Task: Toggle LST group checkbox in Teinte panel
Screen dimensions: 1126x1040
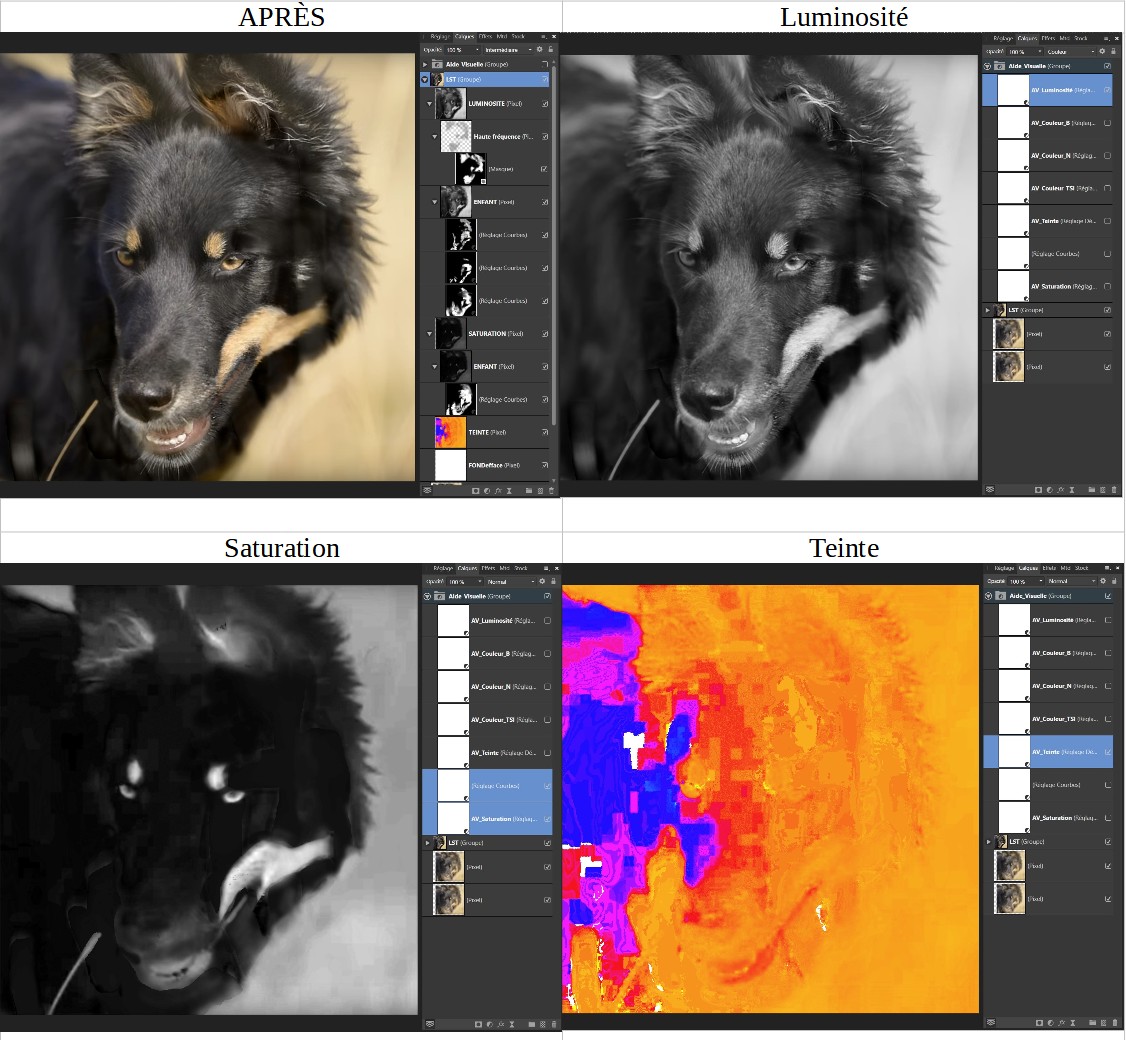Action: coord(1108,841)
